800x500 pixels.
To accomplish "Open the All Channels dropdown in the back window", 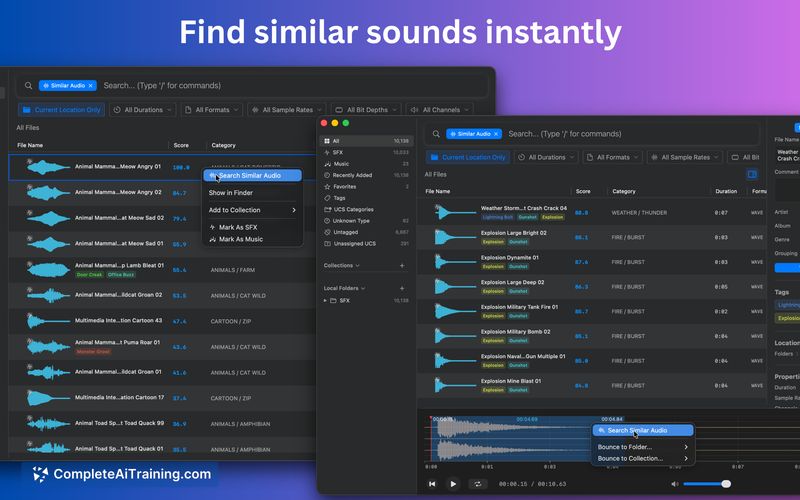I will [x=439, y=110].
